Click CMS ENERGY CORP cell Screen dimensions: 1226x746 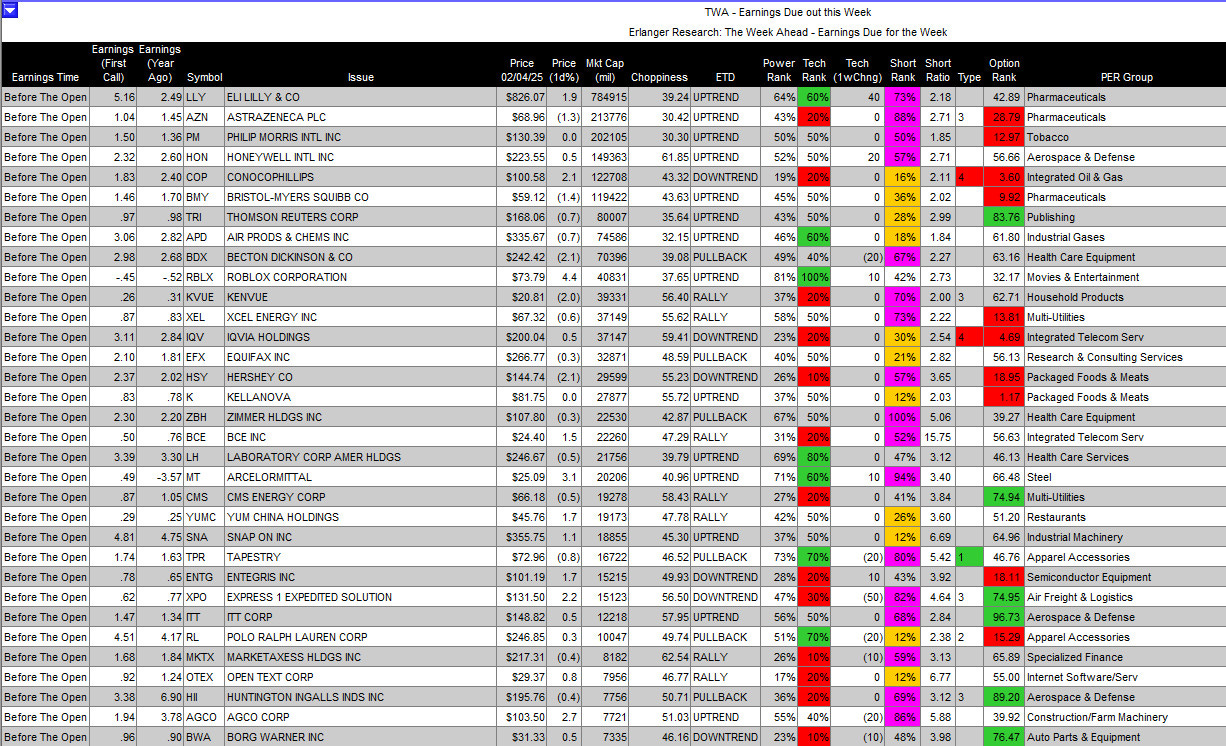pos(360,497)
